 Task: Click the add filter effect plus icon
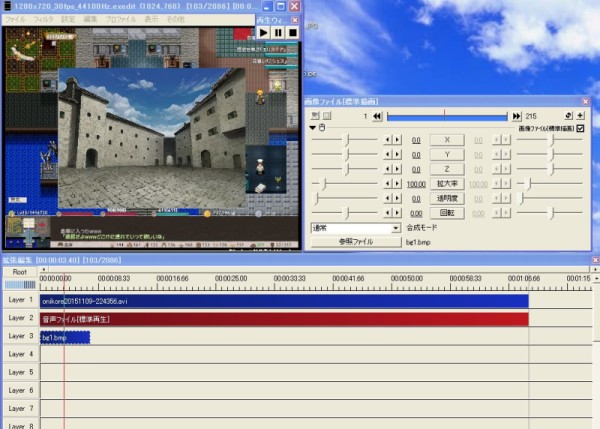click(580, 115)
